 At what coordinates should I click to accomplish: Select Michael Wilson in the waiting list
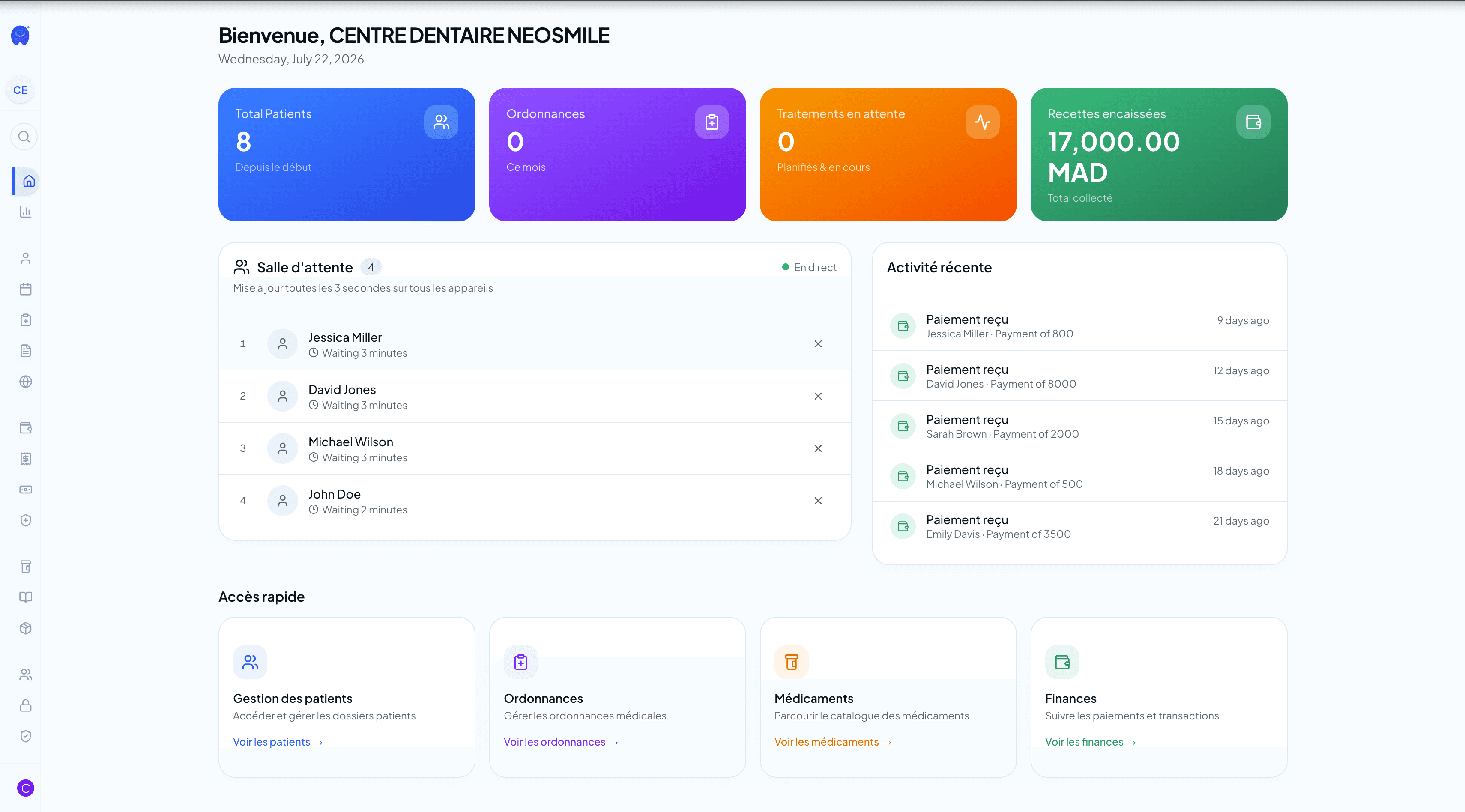(535, 449)
